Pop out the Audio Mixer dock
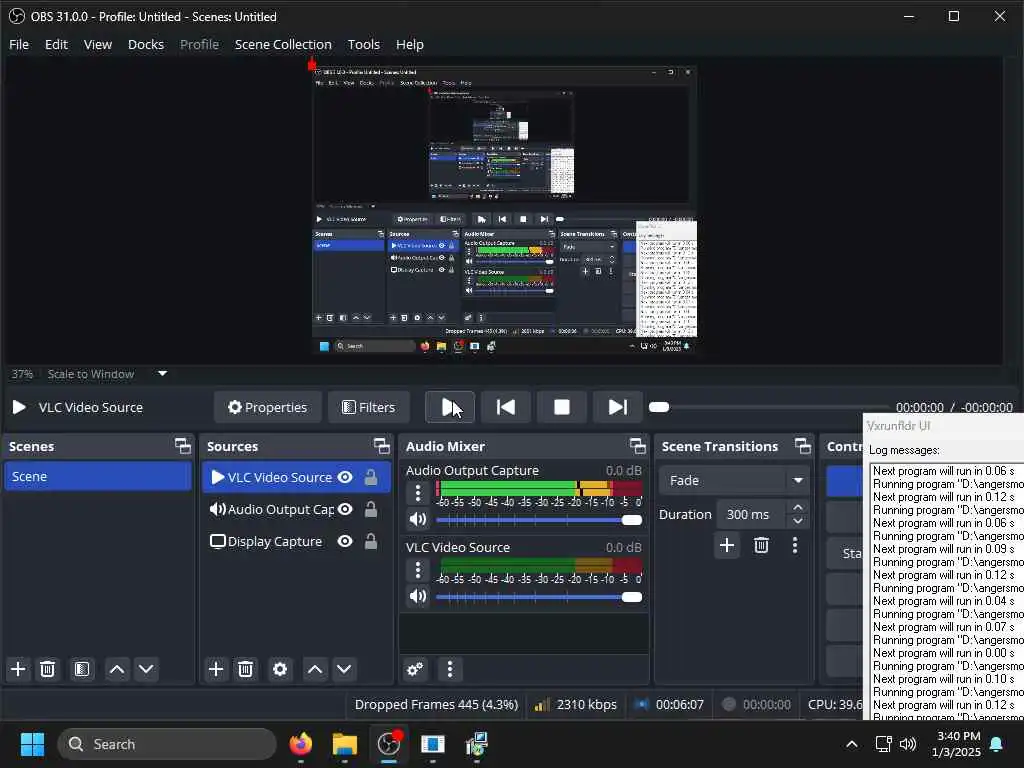1024x768 pixels. (637, 446)
